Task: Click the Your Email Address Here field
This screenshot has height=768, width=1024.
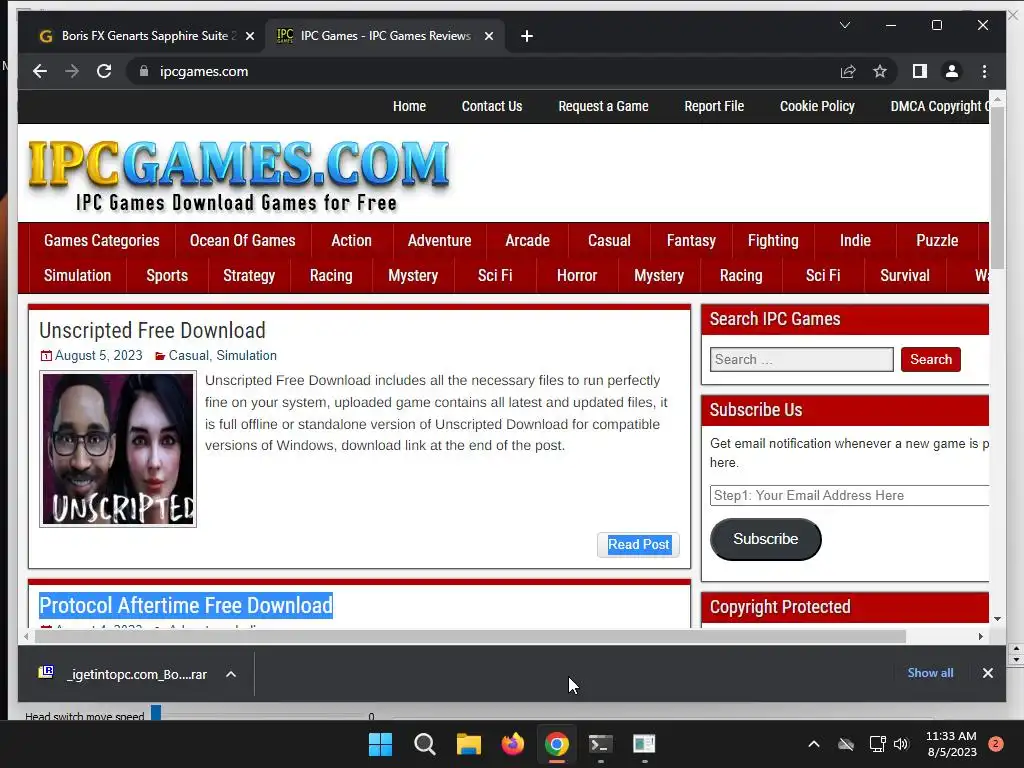Action: (x=850, y=495)
